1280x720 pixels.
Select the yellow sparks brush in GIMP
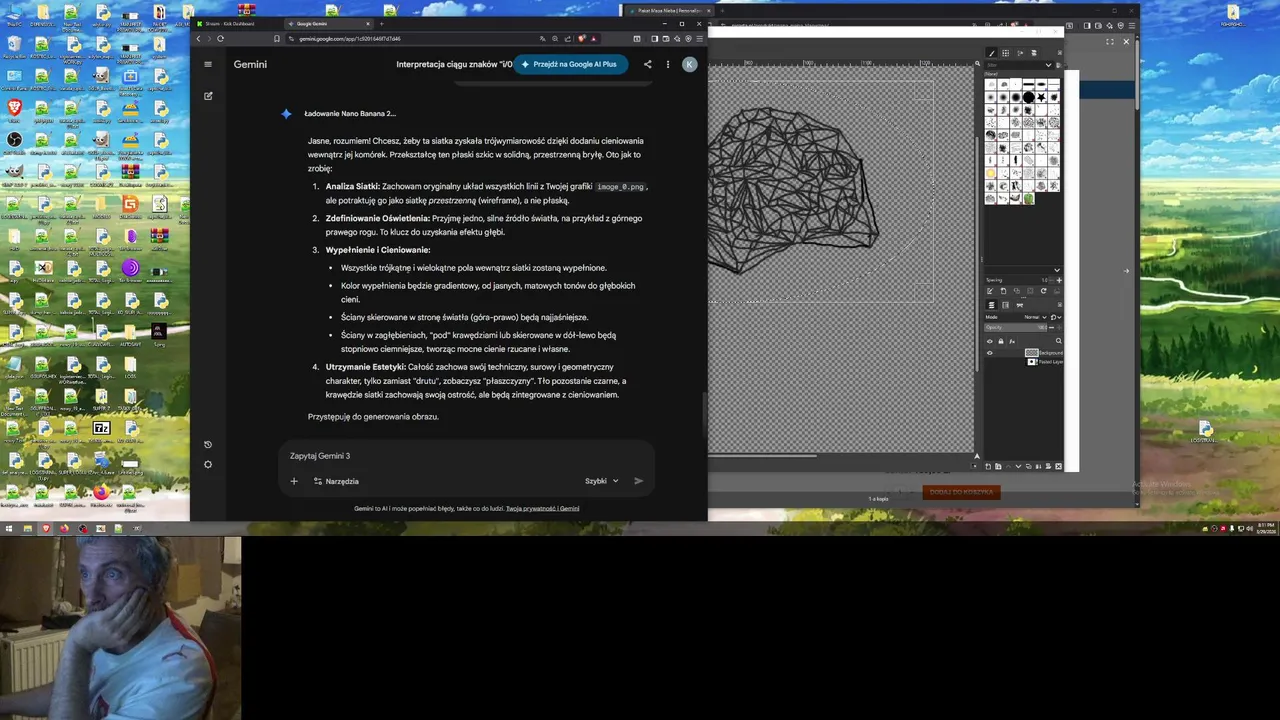point(991,173)
